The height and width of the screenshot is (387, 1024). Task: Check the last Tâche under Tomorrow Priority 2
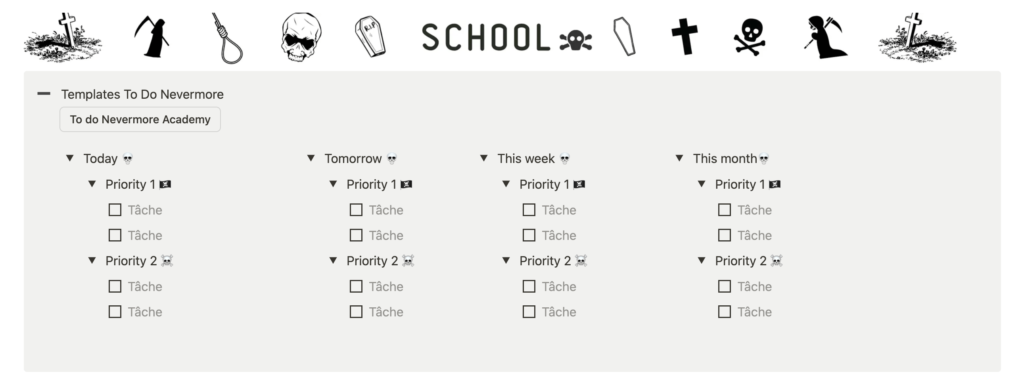[356, 312]
